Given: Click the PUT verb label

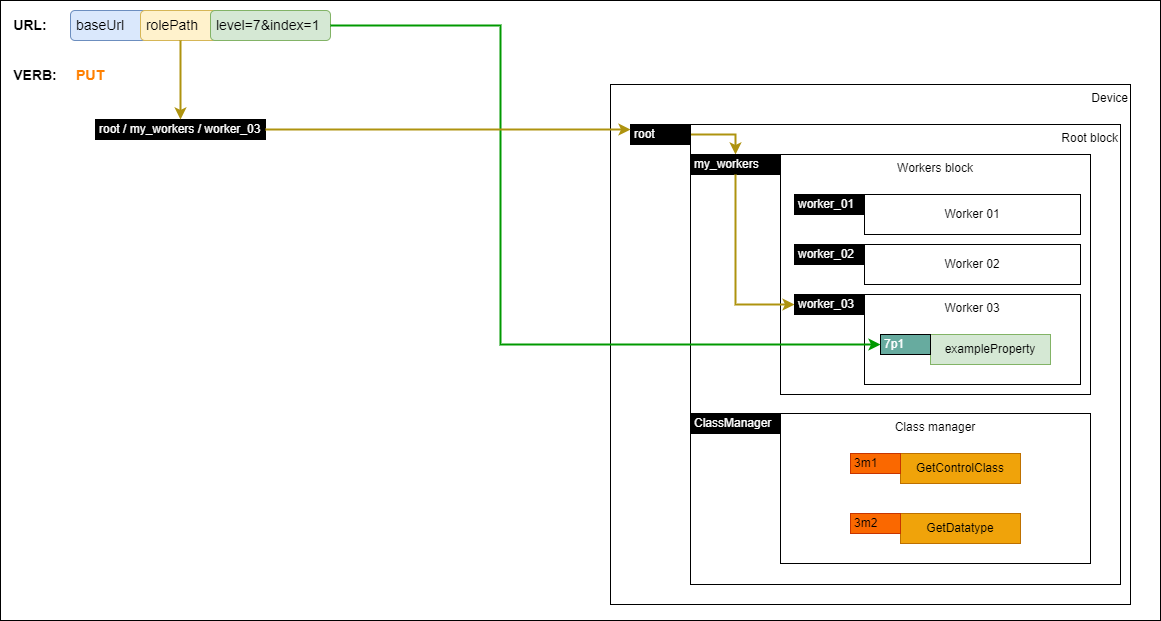Looking at the screenshot, I should [90, 75].
